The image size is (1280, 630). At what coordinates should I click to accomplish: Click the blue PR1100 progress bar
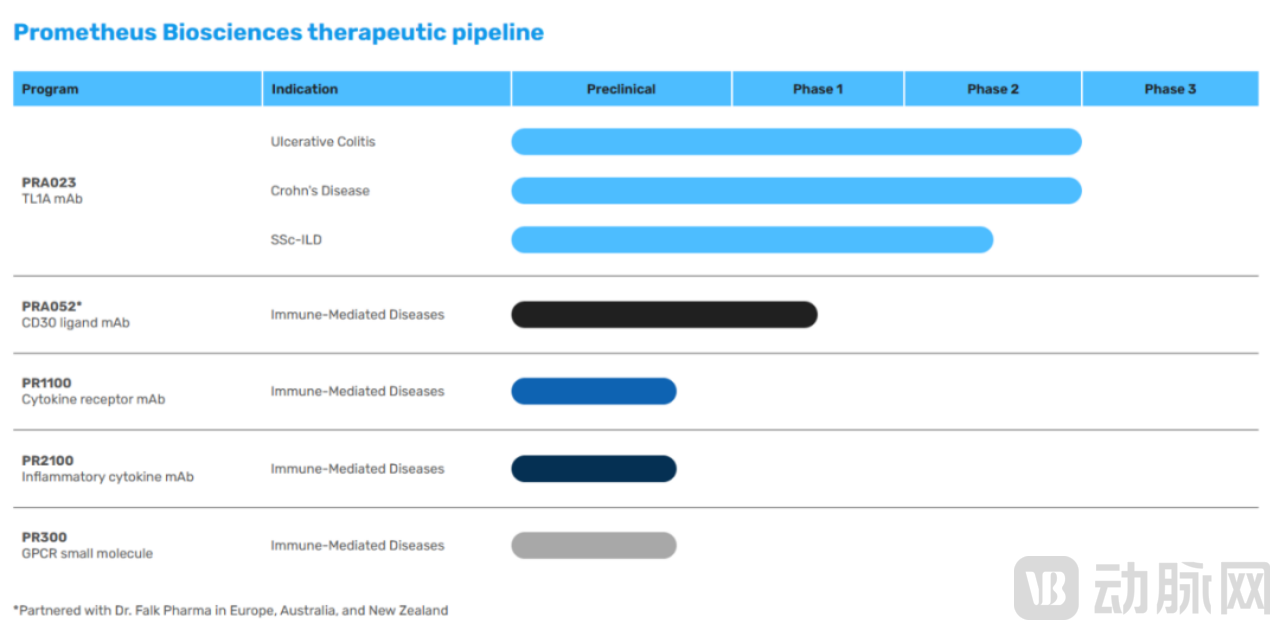point(594,391)
